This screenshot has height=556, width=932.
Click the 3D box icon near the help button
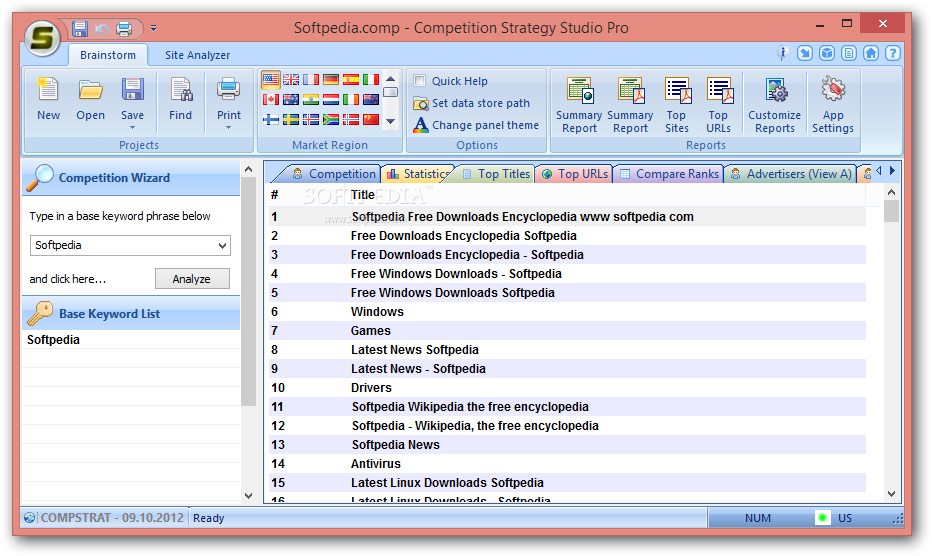(827, 54)
